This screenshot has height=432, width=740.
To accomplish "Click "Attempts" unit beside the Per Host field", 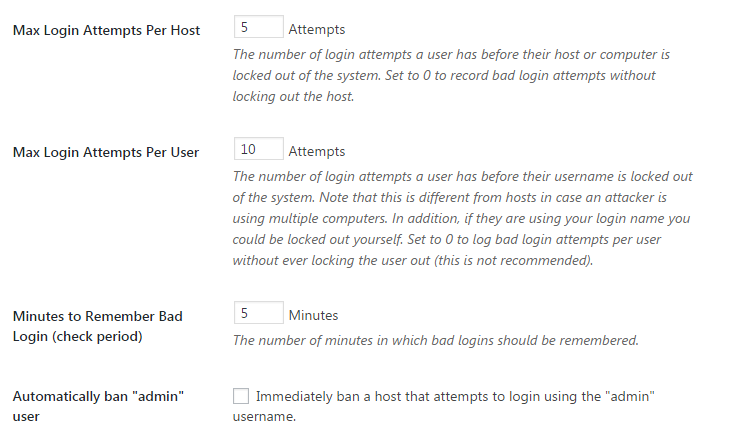I will click(316, 30).
